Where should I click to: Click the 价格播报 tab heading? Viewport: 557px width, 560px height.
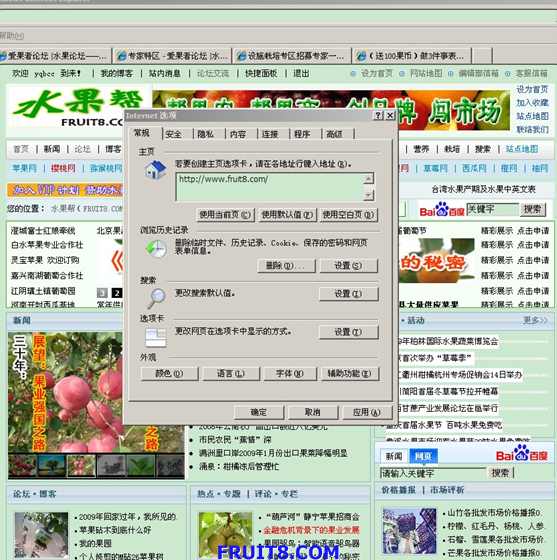(398, 490)
